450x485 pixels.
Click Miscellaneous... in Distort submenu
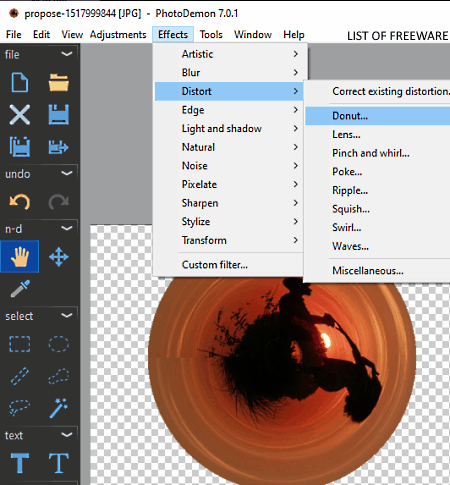coord(368,271)
